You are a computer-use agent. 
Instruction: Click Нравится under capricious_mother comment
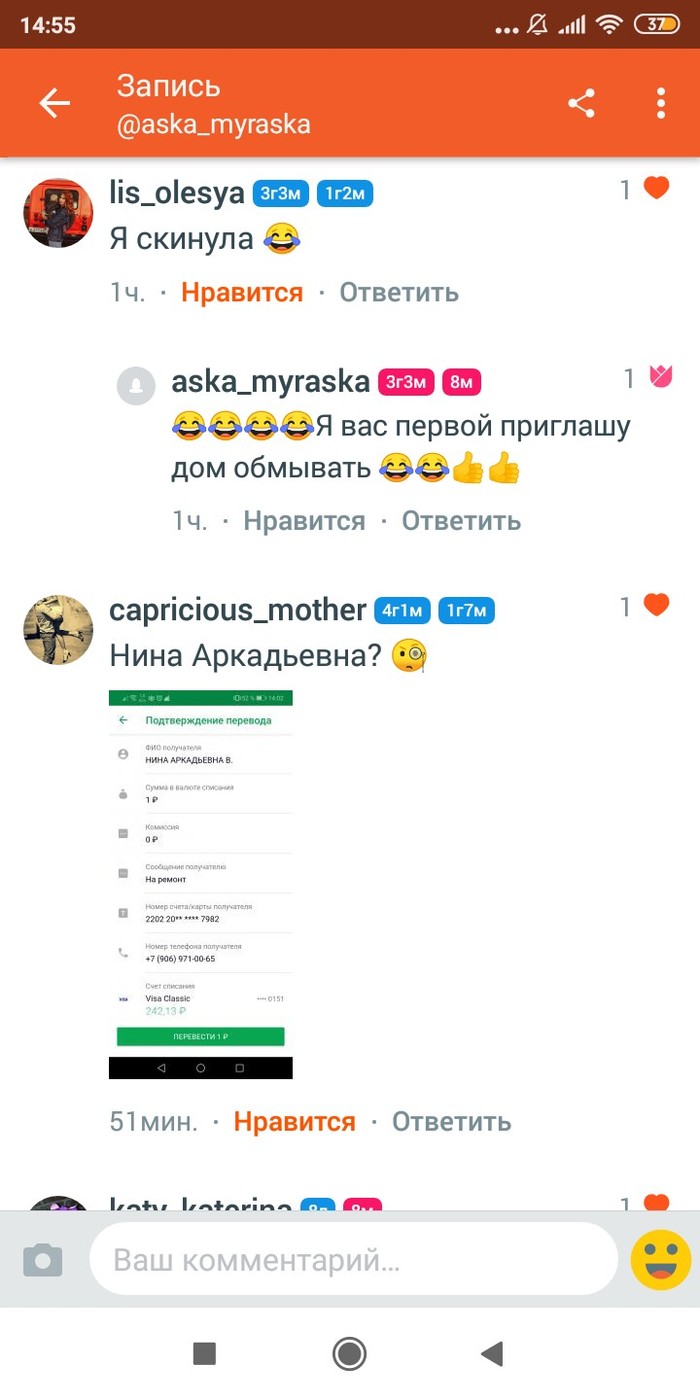click(x=295, y=1122)
